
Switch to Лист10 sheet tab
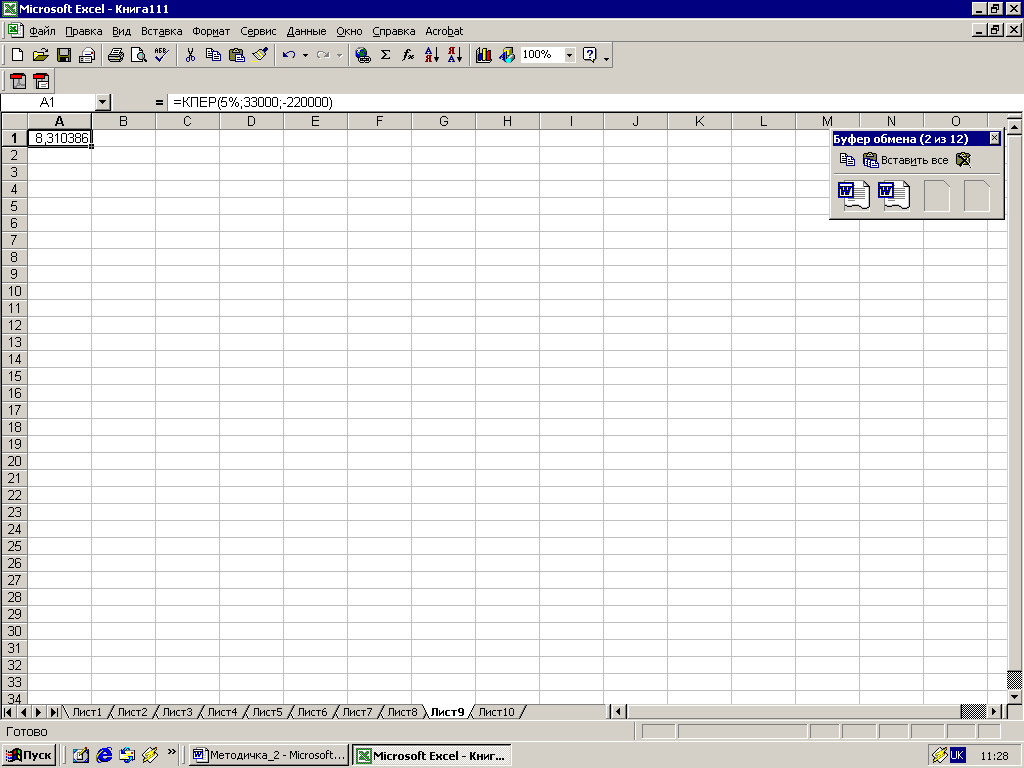pos(496,712)
